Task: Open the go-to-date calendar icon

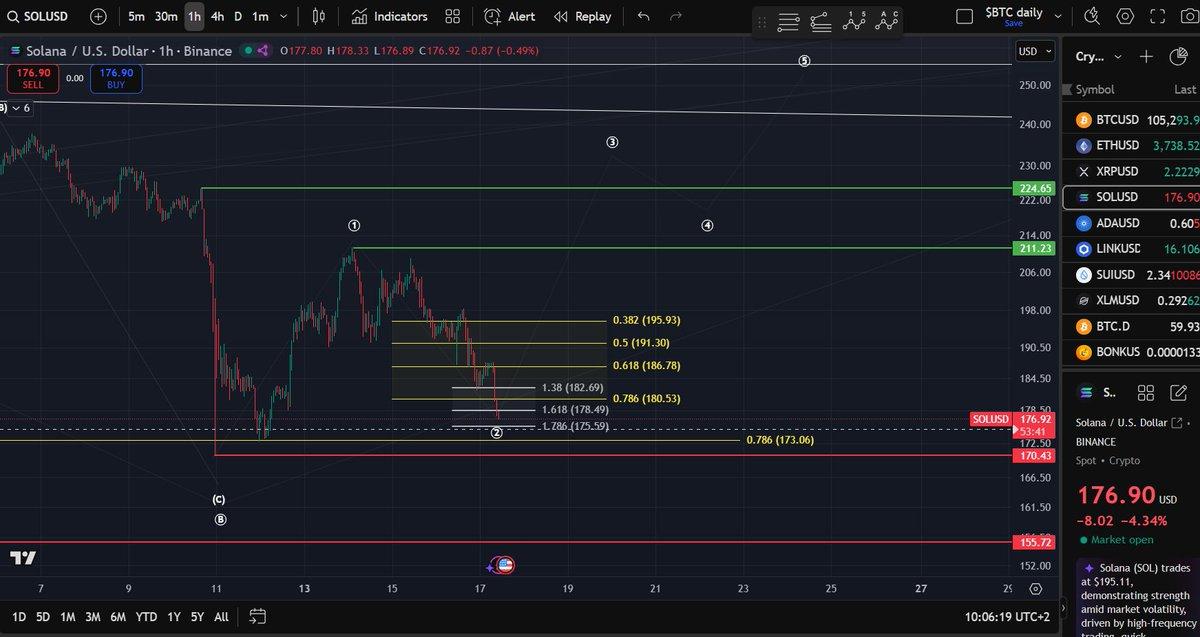Action: tap(258, 616)
